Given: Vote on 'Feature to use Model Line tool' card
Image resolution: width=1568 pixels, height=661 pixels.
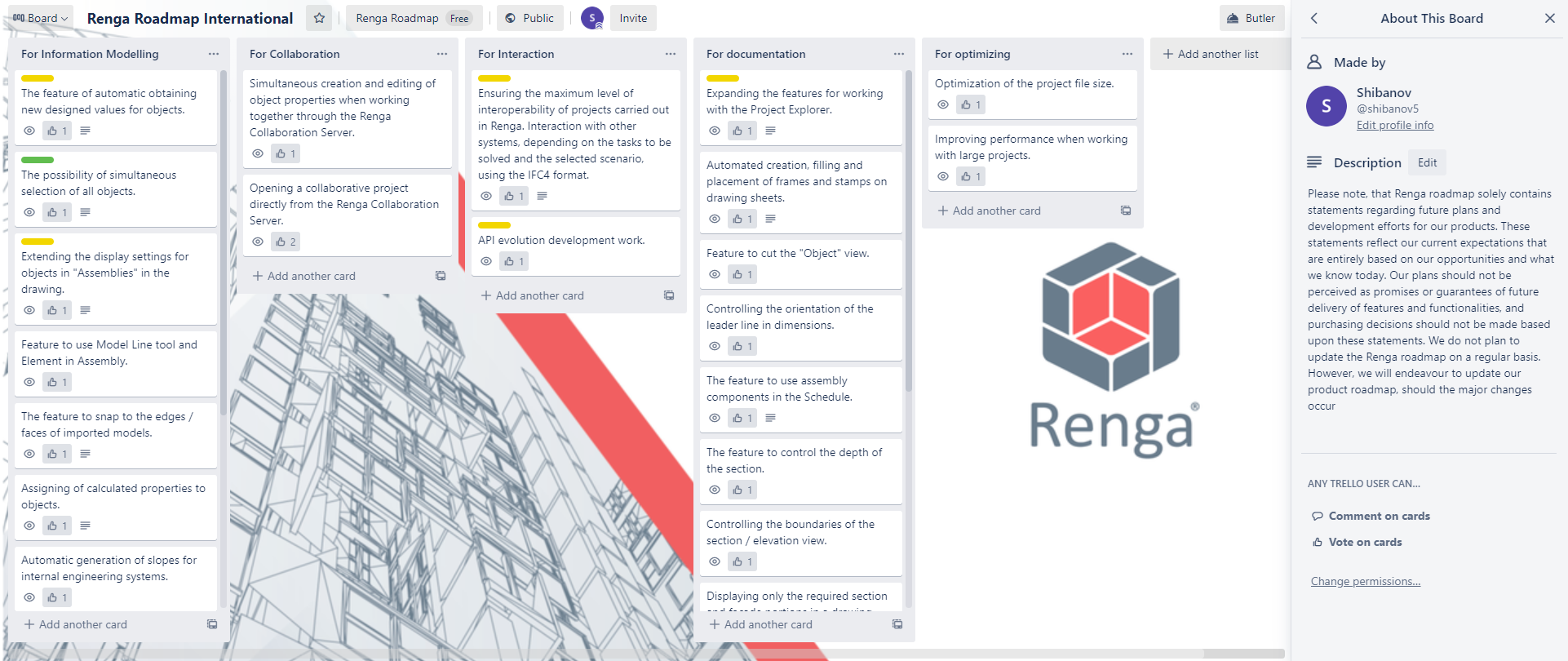Looking at the screenshot, I should pyautogui.click(x=57, y=382).
